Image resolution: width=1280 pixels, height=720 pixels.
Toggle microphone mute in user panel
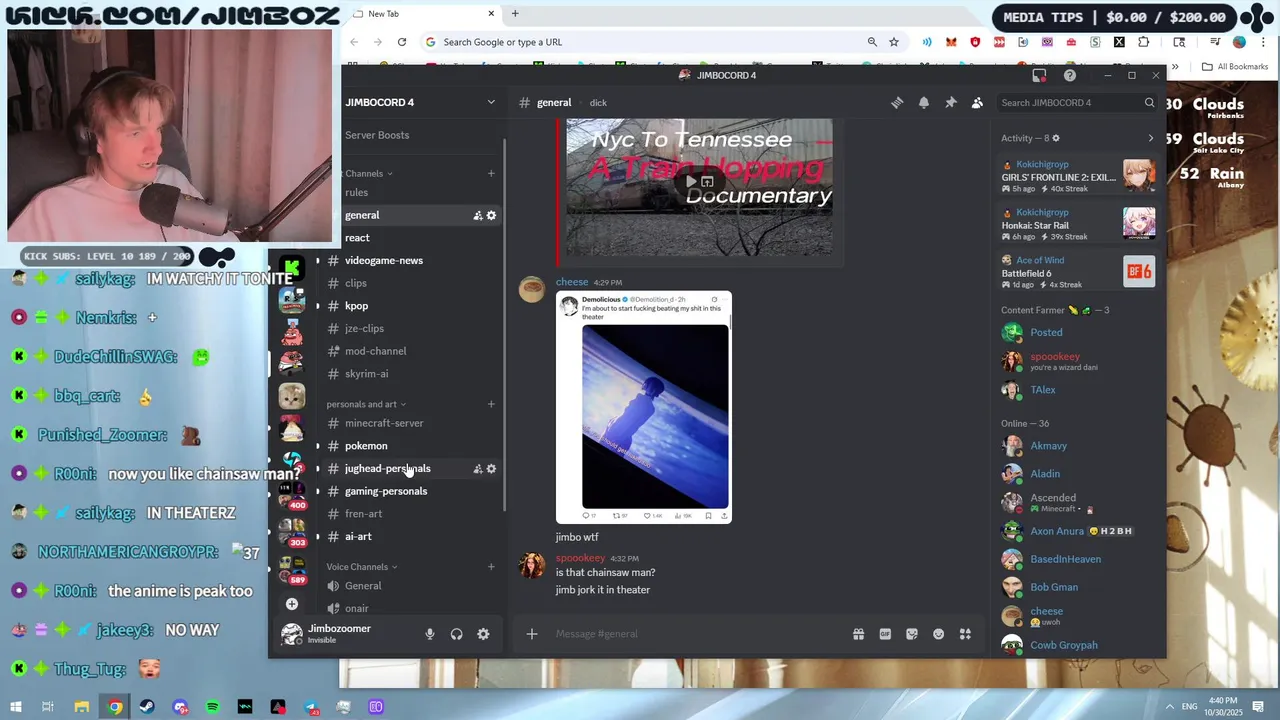tap(430, 634)
